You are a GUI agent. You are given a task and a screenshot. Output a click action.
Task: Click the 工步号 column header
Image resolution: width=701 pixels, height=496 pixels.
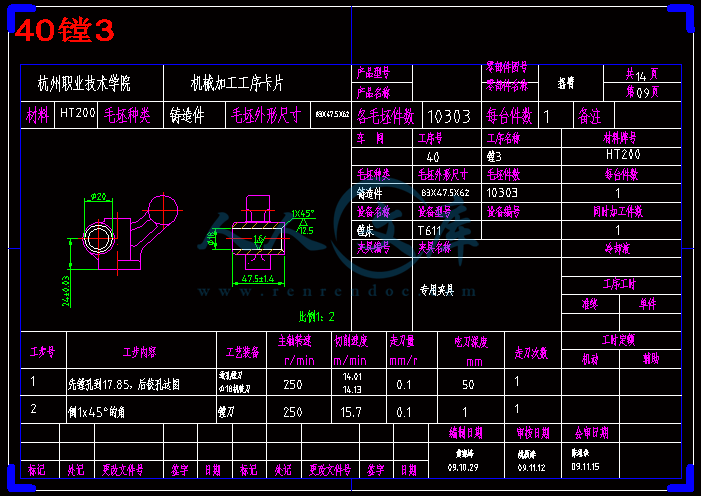(42, 352)
